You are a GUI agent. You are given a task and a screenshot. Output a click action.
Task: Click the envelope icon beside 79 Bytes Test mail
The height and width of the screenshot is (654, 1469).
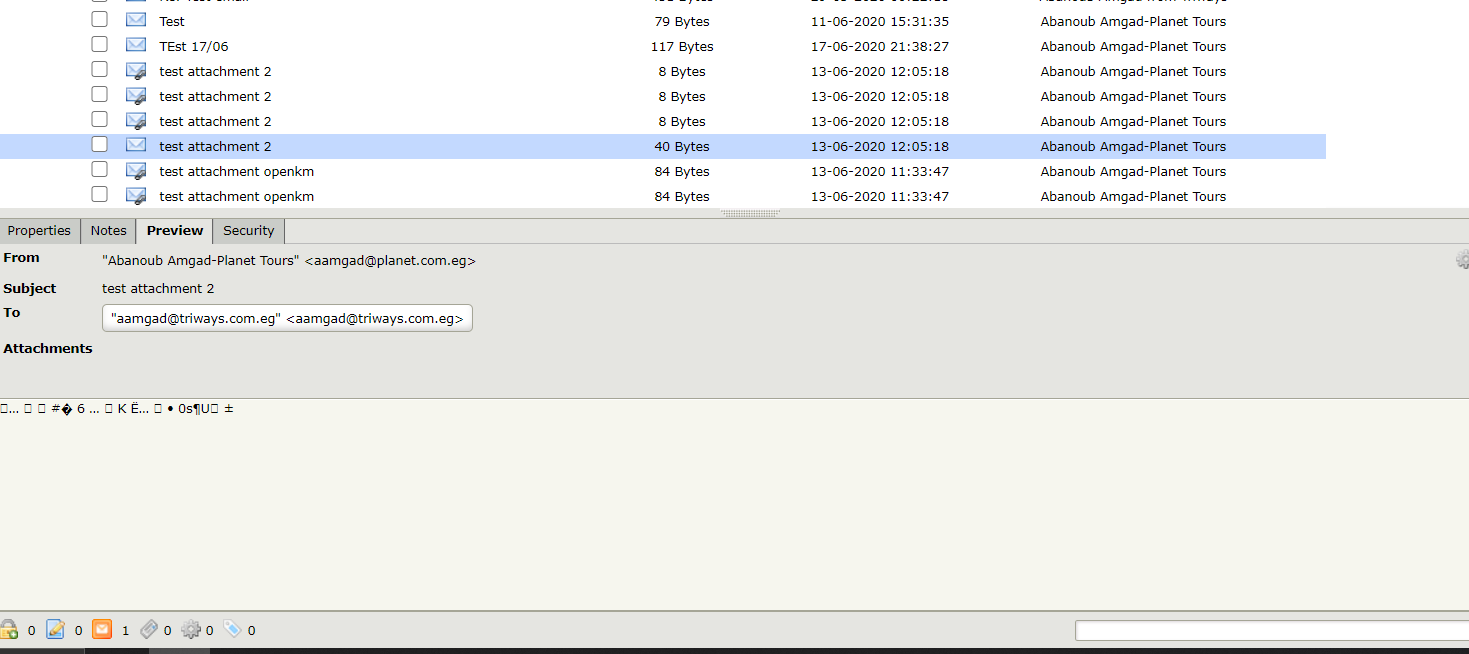coord(136,20)
